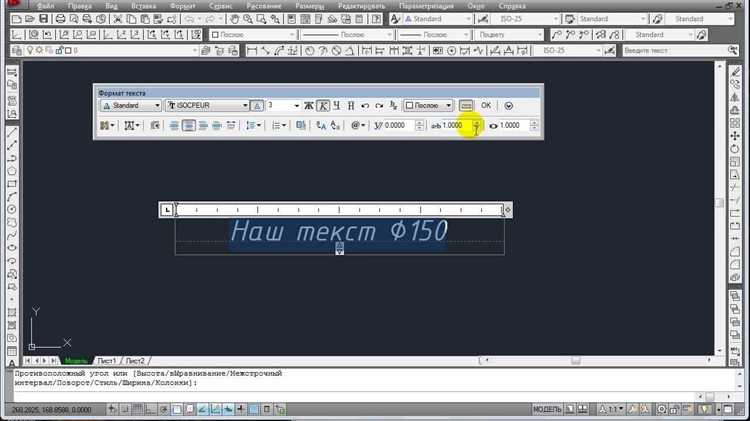Open layer list dropdown showing 0
The image size is (750, 421).
(x=111, y=50)
